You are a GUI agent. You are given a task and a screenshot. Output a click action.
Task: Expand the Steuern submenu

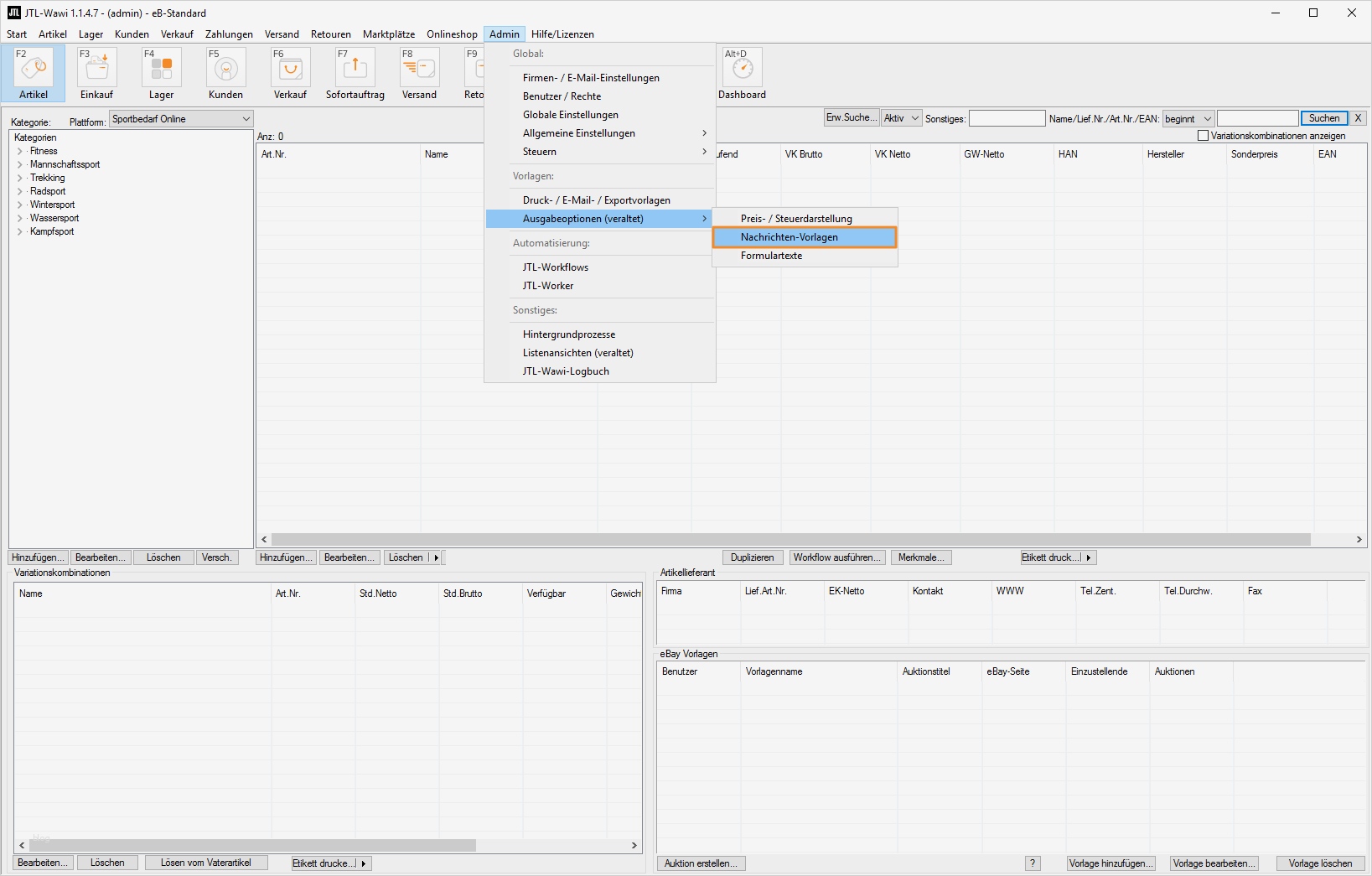point(600,152)
